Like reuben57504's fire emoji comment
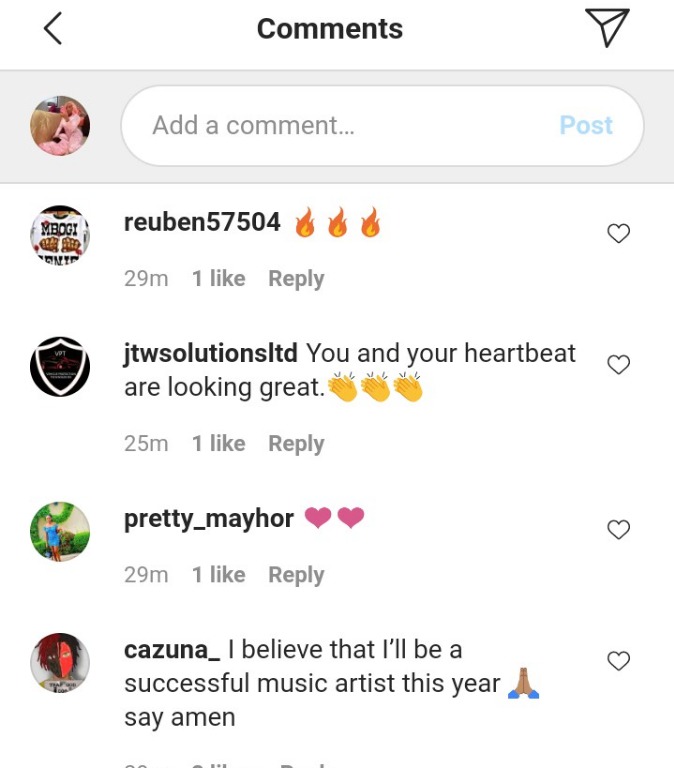Screen dimensions: 674x768 (x=618, y=233)
